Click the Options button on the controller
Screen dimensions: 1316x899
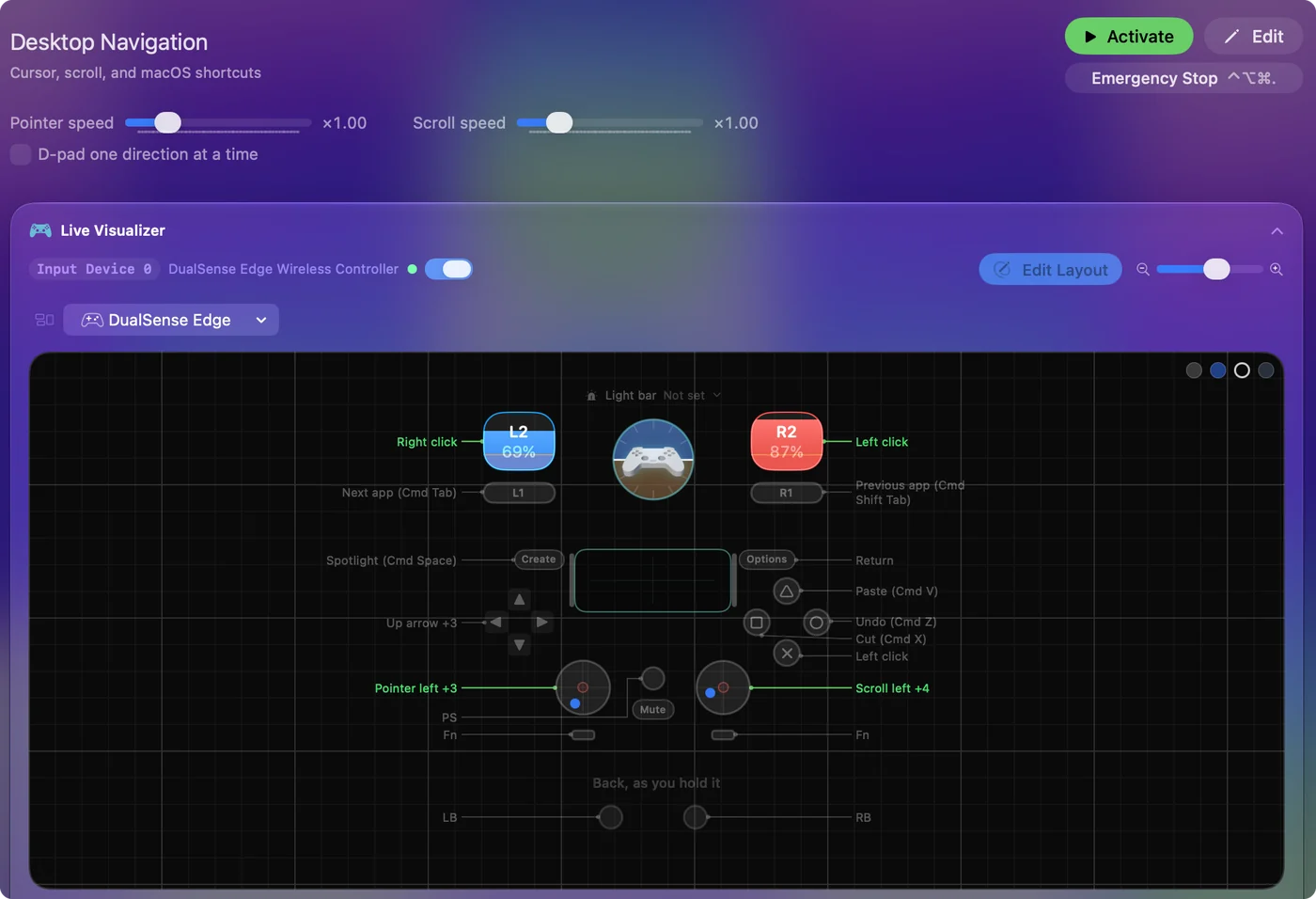(767, 560)
